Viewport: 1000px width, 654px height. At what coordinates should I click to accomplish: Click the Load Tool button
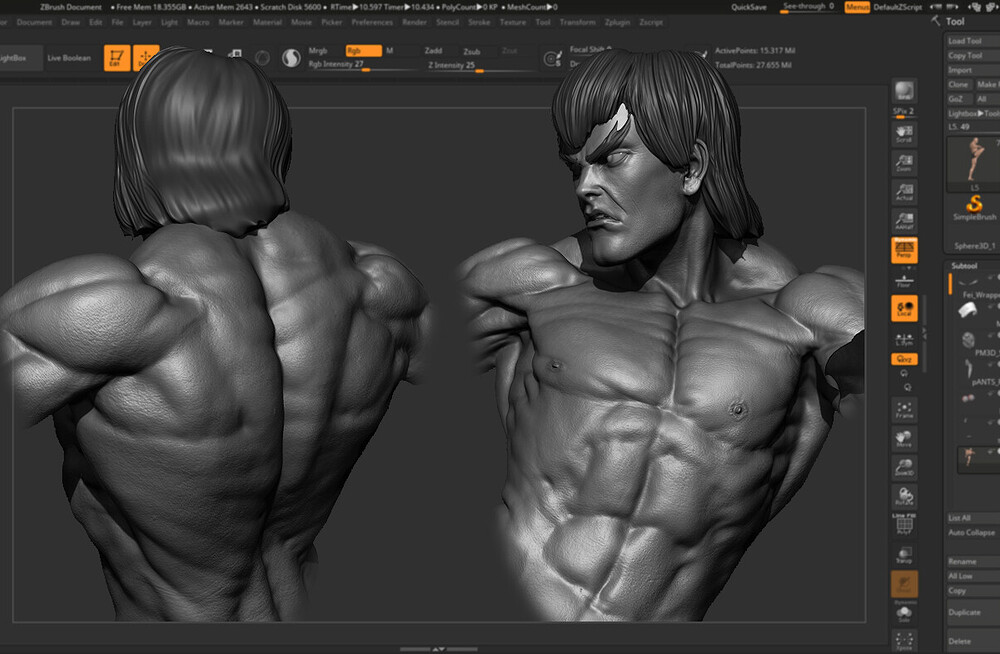coord(972,40)
